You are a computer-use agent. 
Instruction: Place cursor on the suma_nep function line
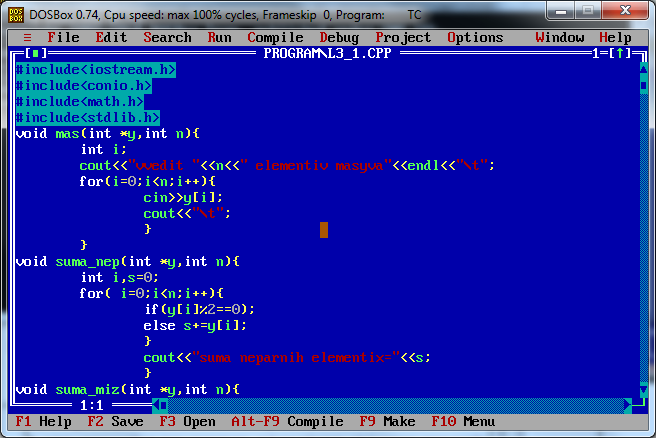[128, 262]
